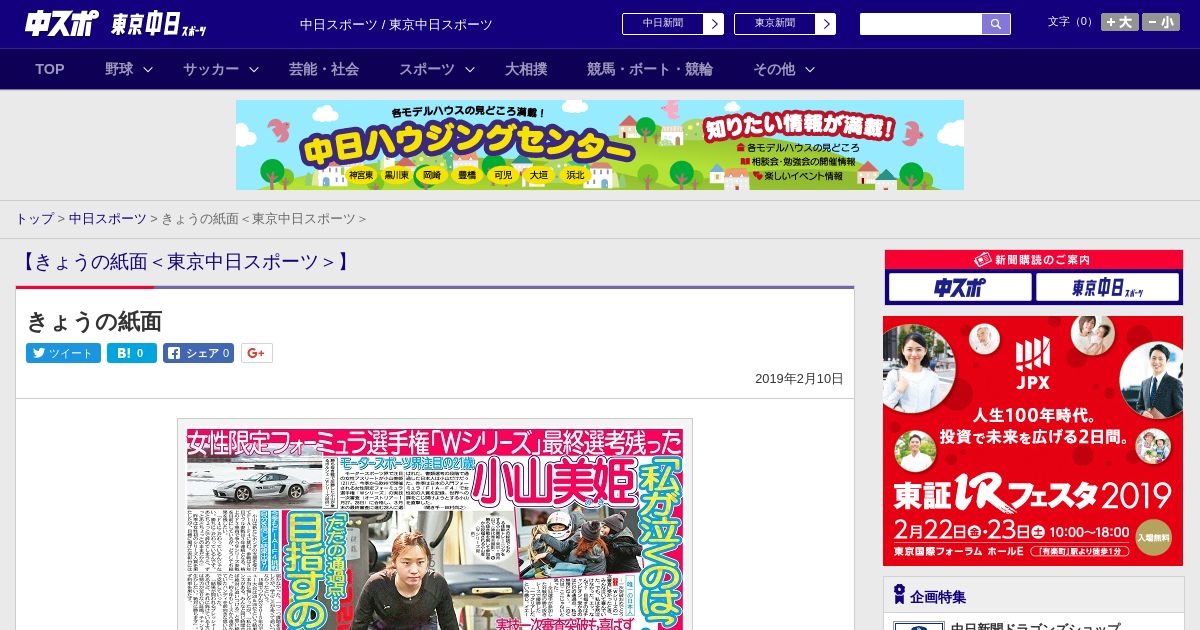Click 中スポ subscription box in the sidebar
The height and width of the screenshot is (630, 1200).
pyautogui.click(x=960, y=288)
